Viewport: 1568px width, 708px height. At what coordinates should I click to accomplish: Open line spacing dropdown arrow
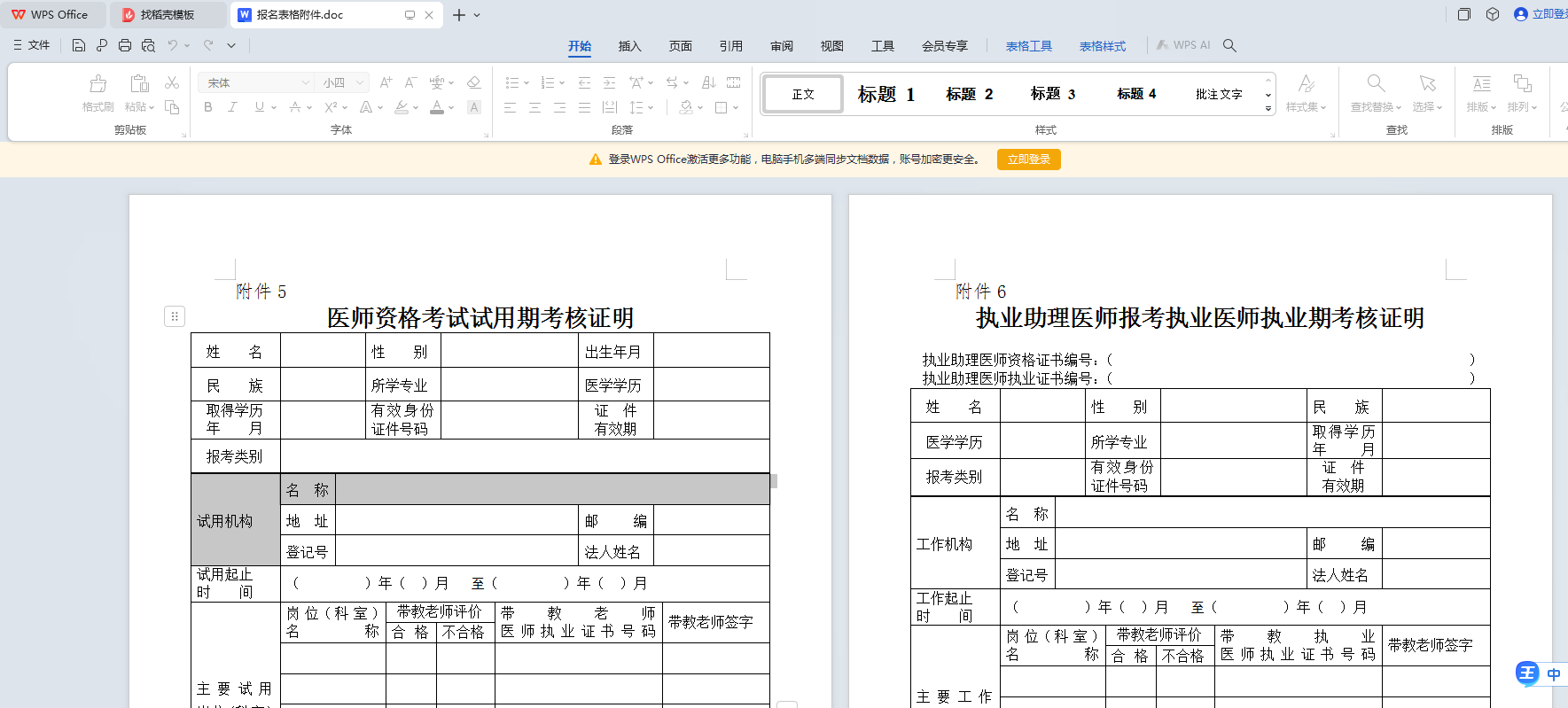pyautogui.click(x=651, y=107)
